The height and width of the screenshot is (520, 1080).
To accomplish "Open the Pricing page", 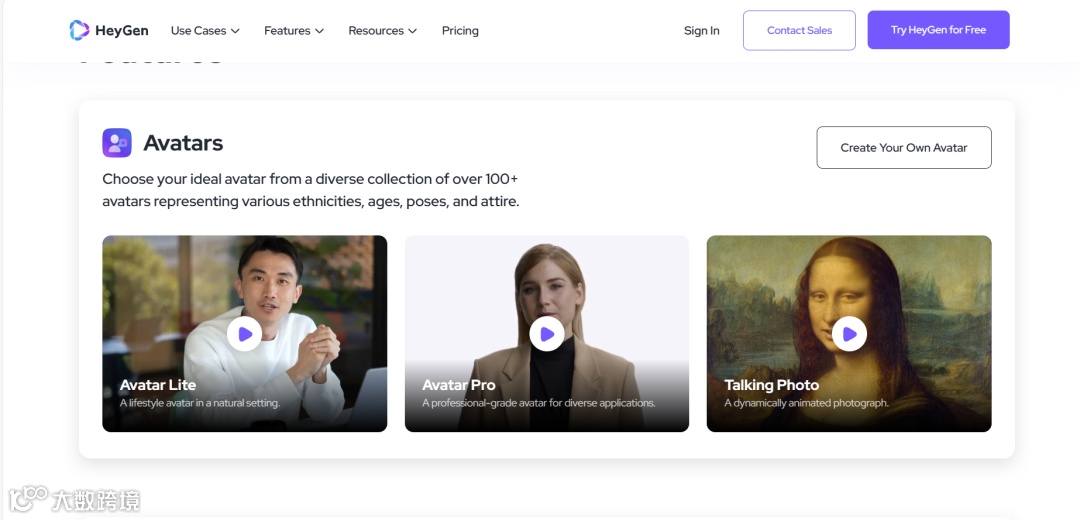I will pyautogui.click(x=460, y=30).
